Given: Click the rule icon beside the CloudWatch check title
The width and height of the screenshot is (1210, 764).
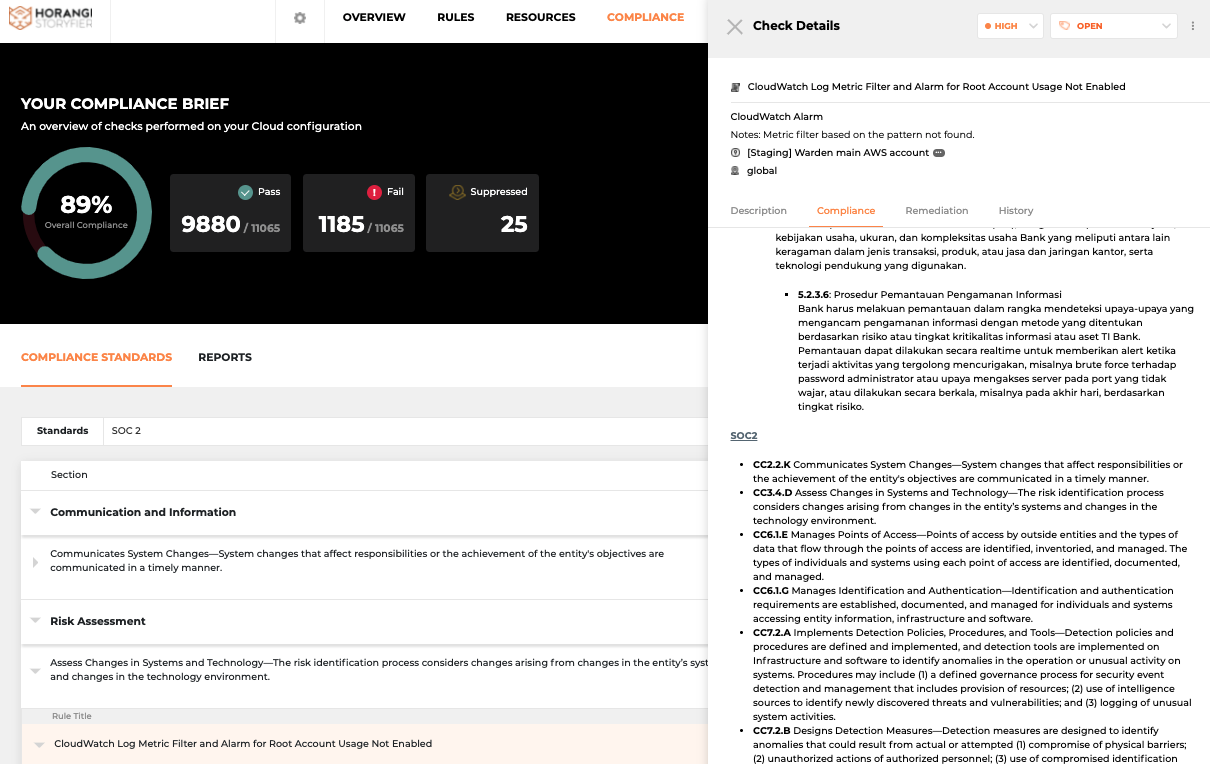Looking at the screenshot, I should click(736, 87).
